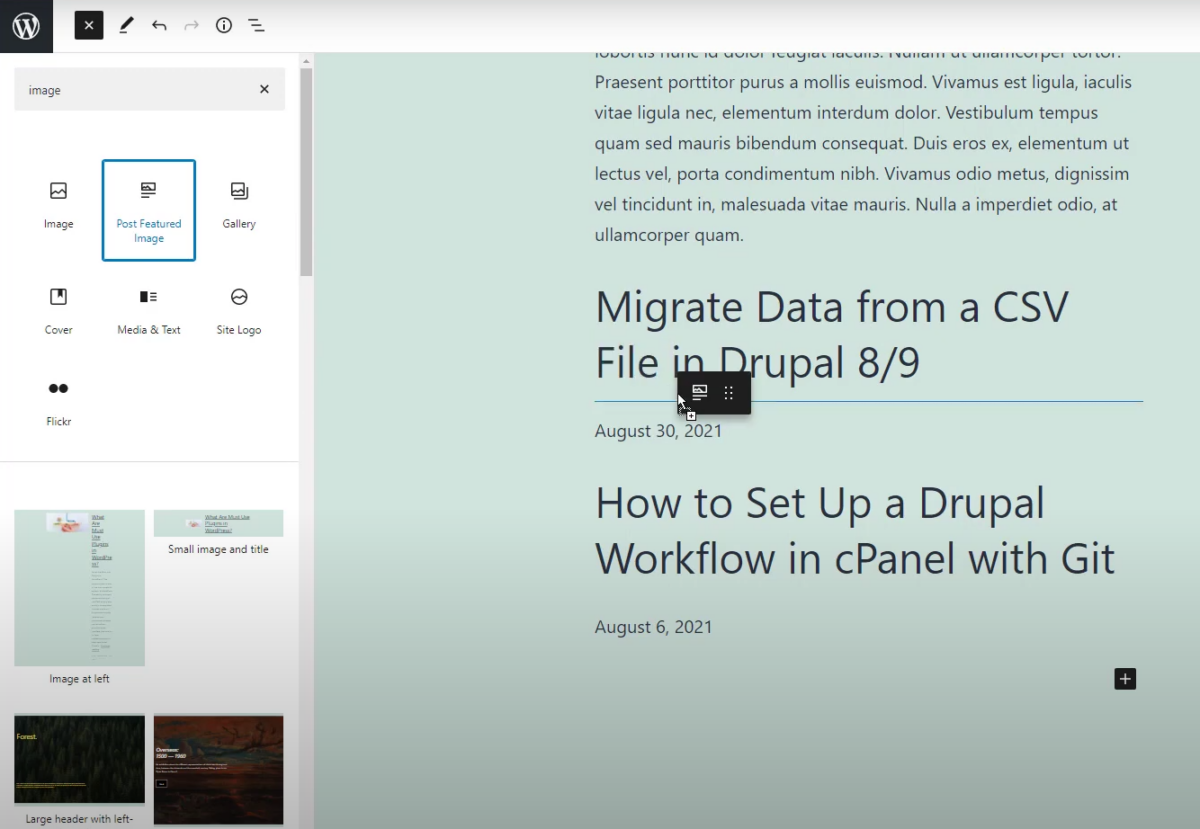Click the drag handle dots in floating toolbar
This screenshot has width=1200, height=829.
pos(729,393)
